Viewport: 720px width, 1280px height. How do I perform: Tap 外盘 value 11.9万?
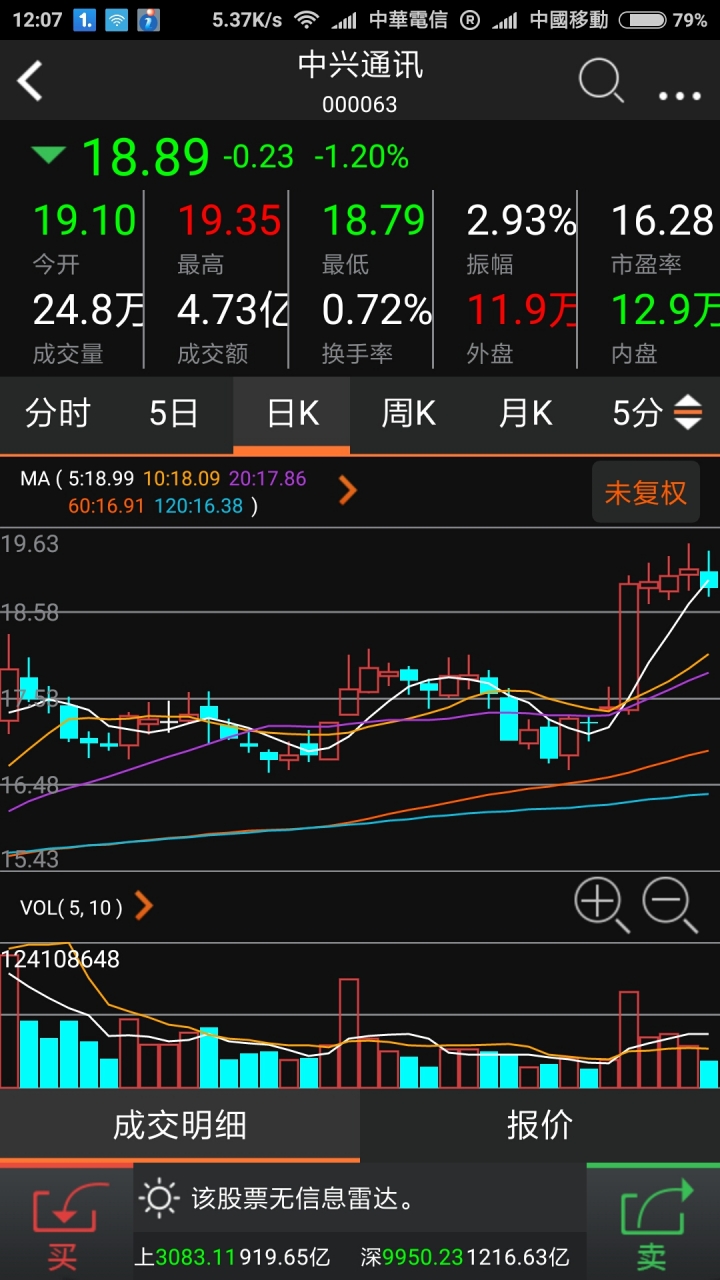[x=522, y=310]
